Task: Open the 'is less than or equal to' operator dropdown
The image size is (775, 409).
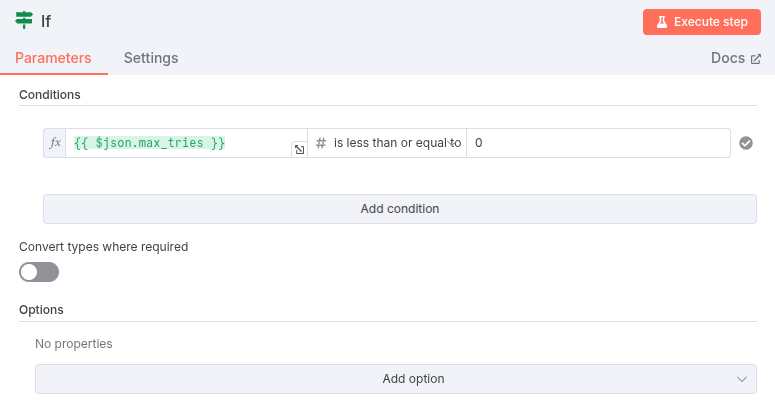Action: click(396, 143)
